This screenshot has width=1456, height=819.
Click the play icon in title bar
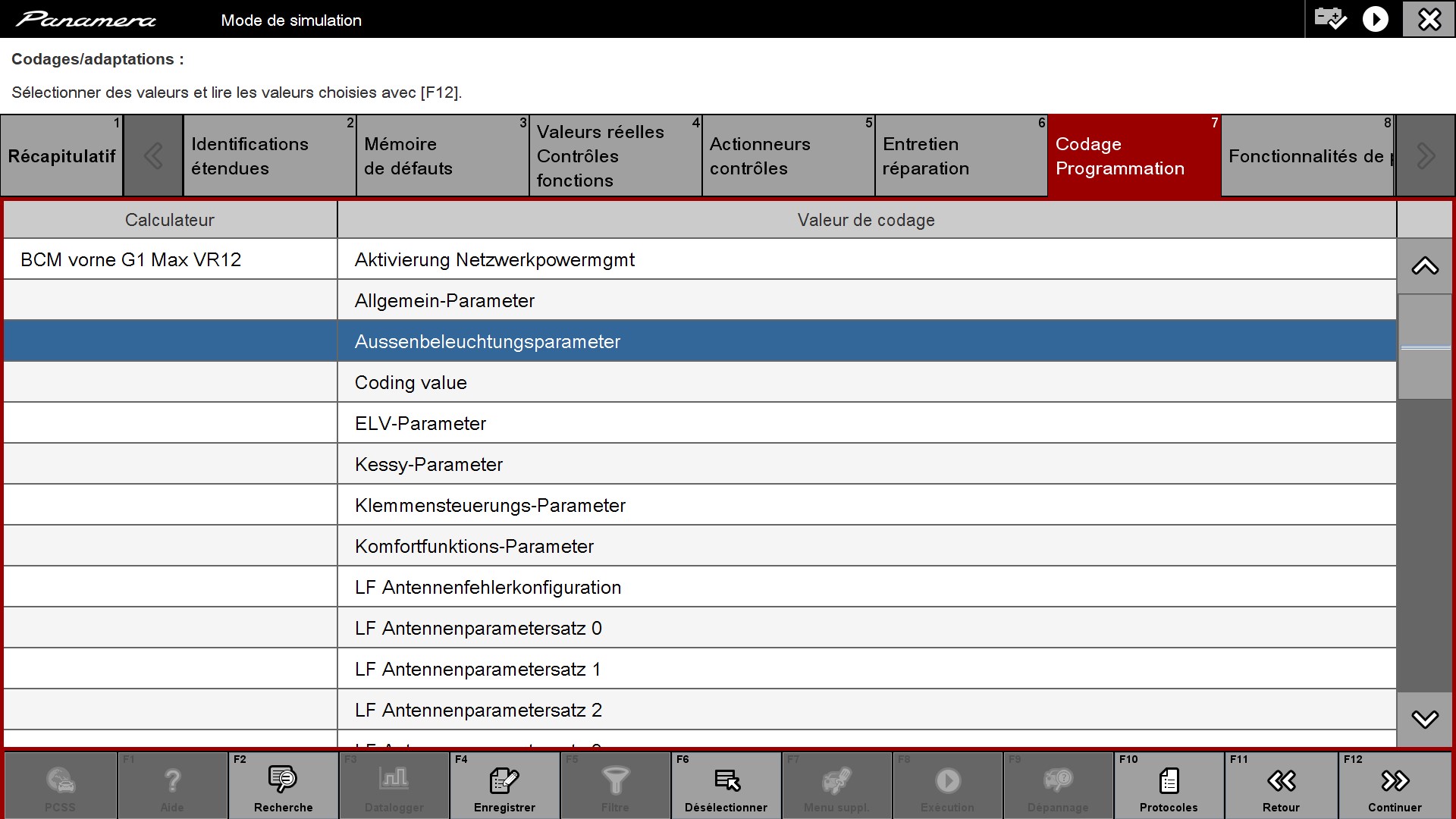1375,19
